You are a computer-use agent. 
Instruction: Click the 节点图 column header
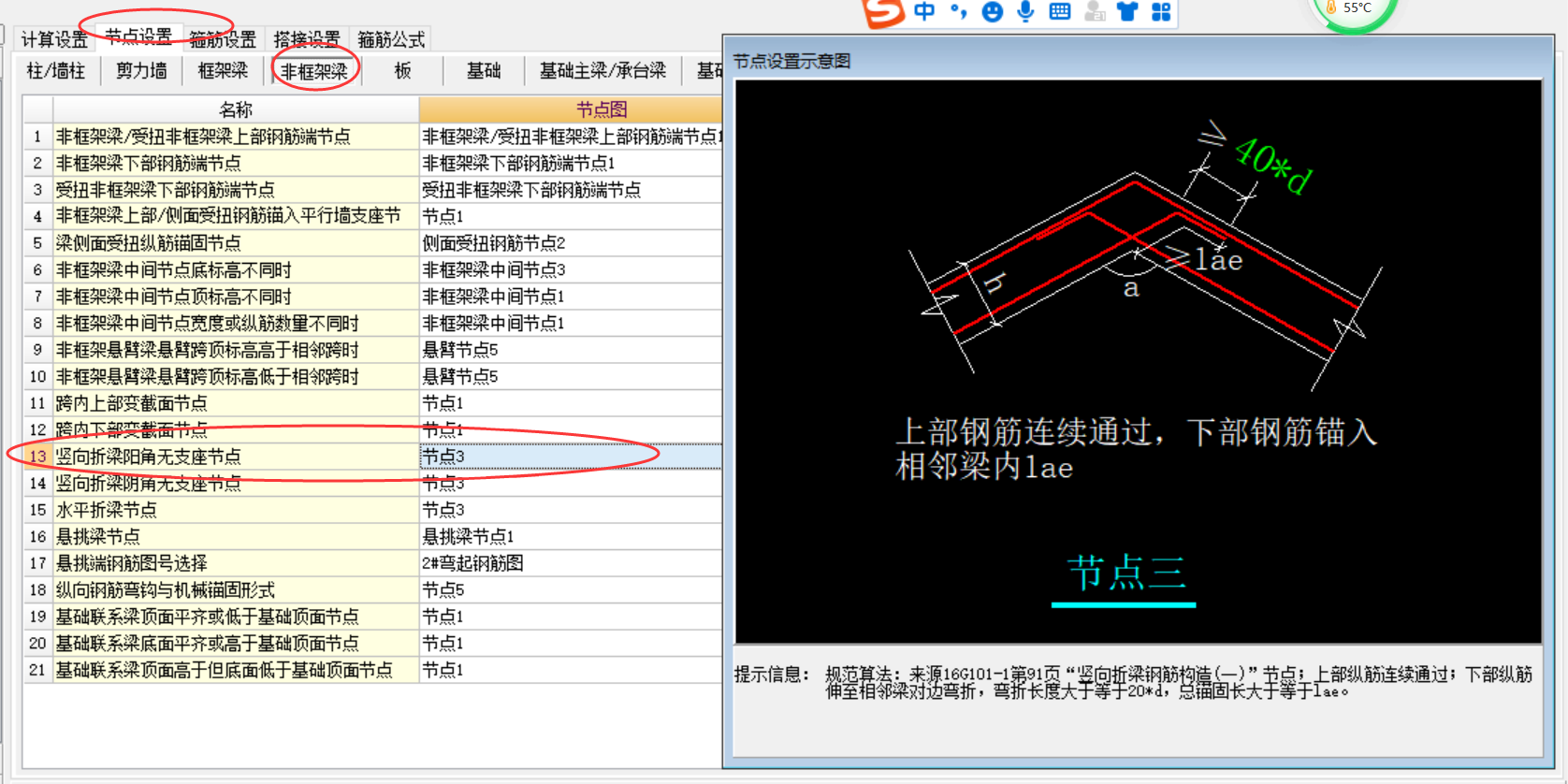[572, 109]
